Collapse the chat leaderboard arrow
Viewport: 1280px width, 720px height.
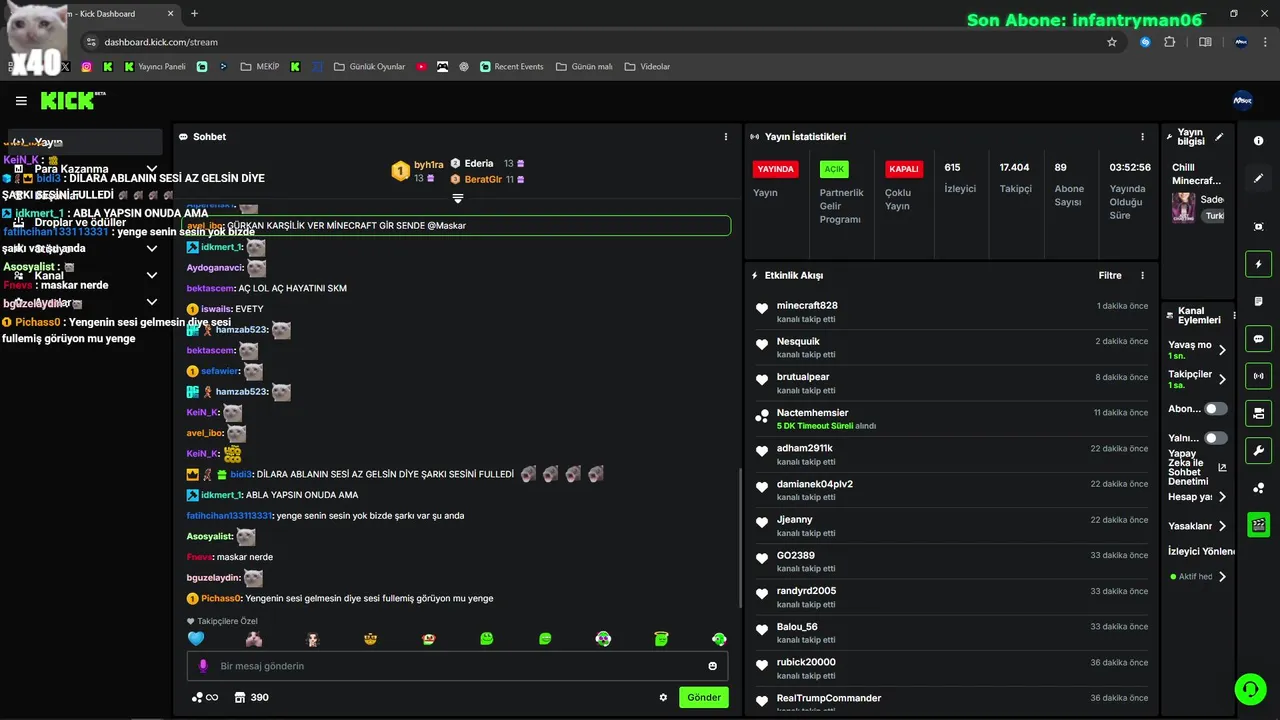pos(458,199)
